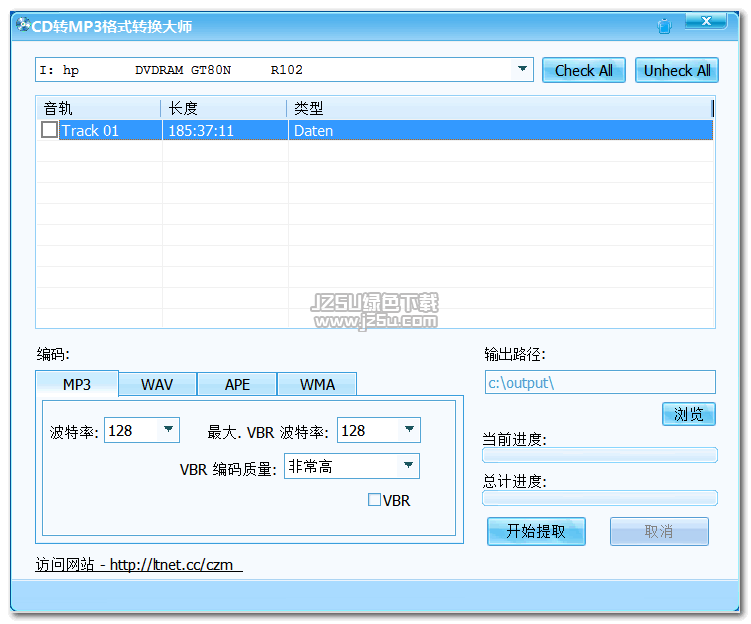751x624 pixels.
Task: Select the 185:37:11 length cell
Action: tap(225, 130)
